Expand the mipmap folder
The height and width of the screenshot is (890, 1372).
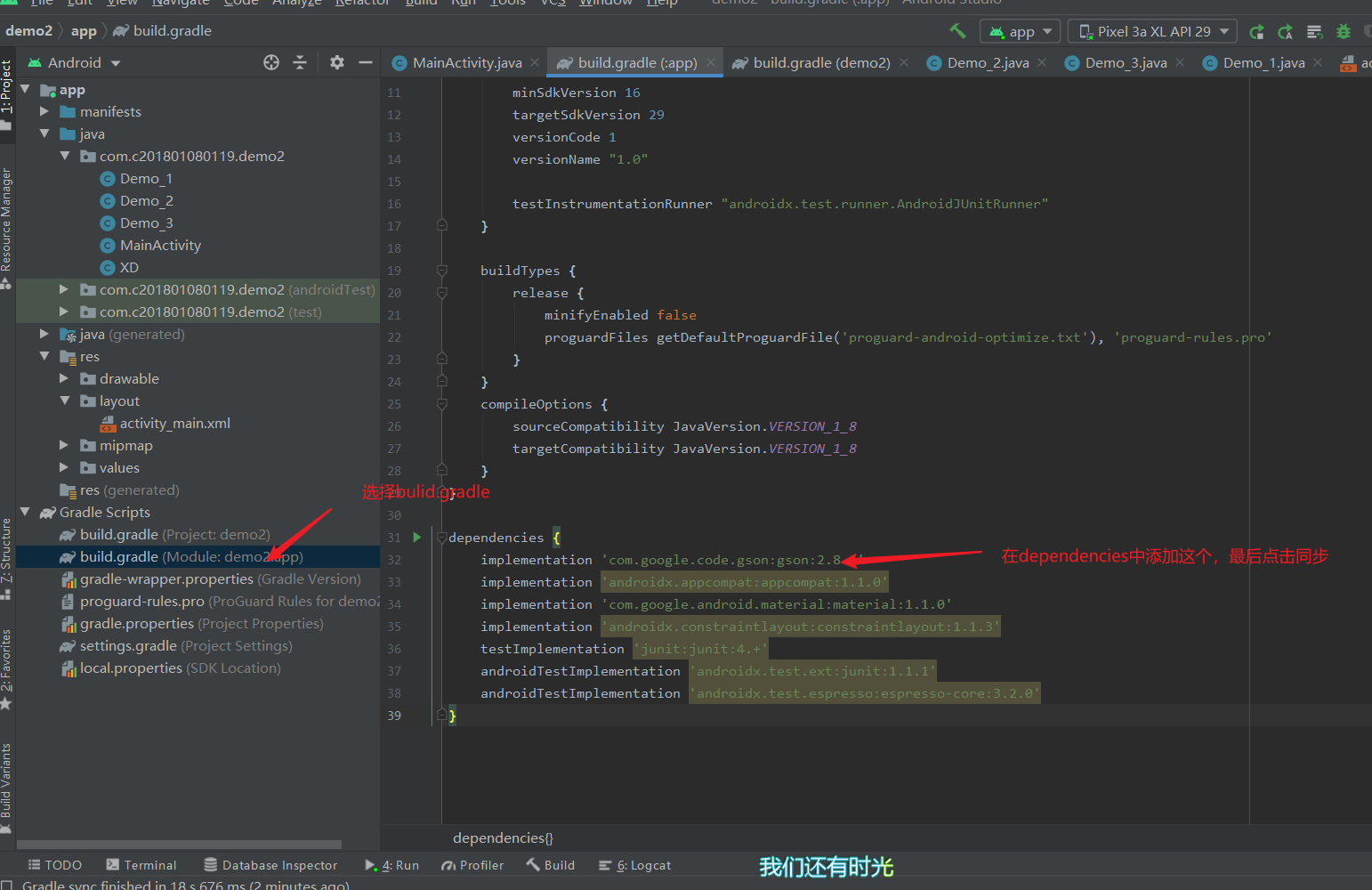coord(64,445)
